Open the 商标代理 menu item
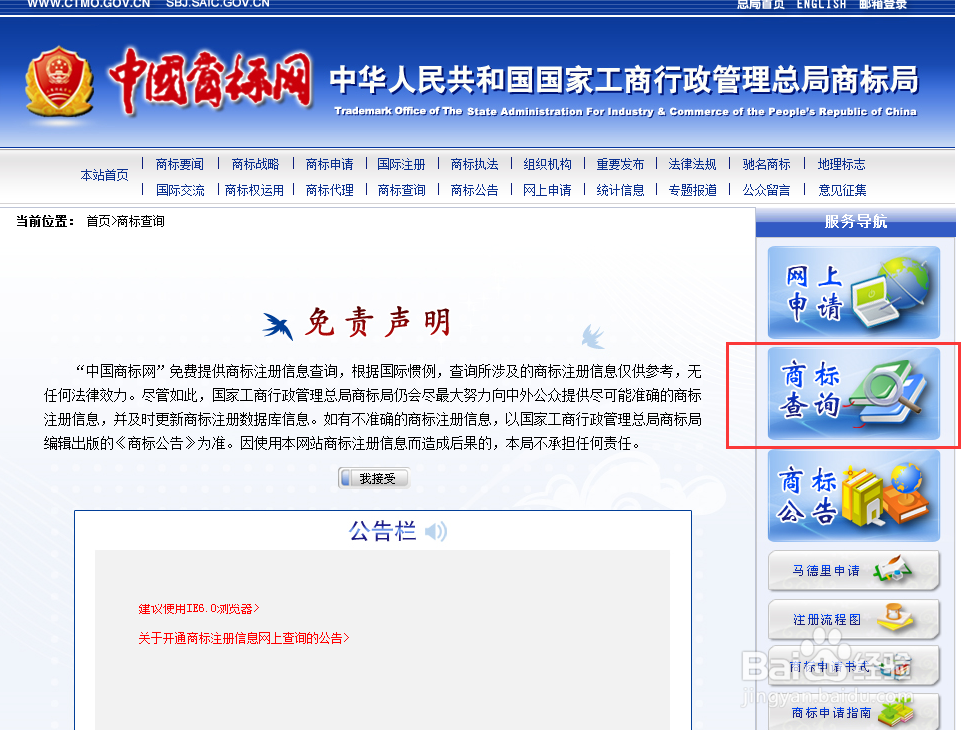This screenshot has height=730, width=966. pos(330,190)
